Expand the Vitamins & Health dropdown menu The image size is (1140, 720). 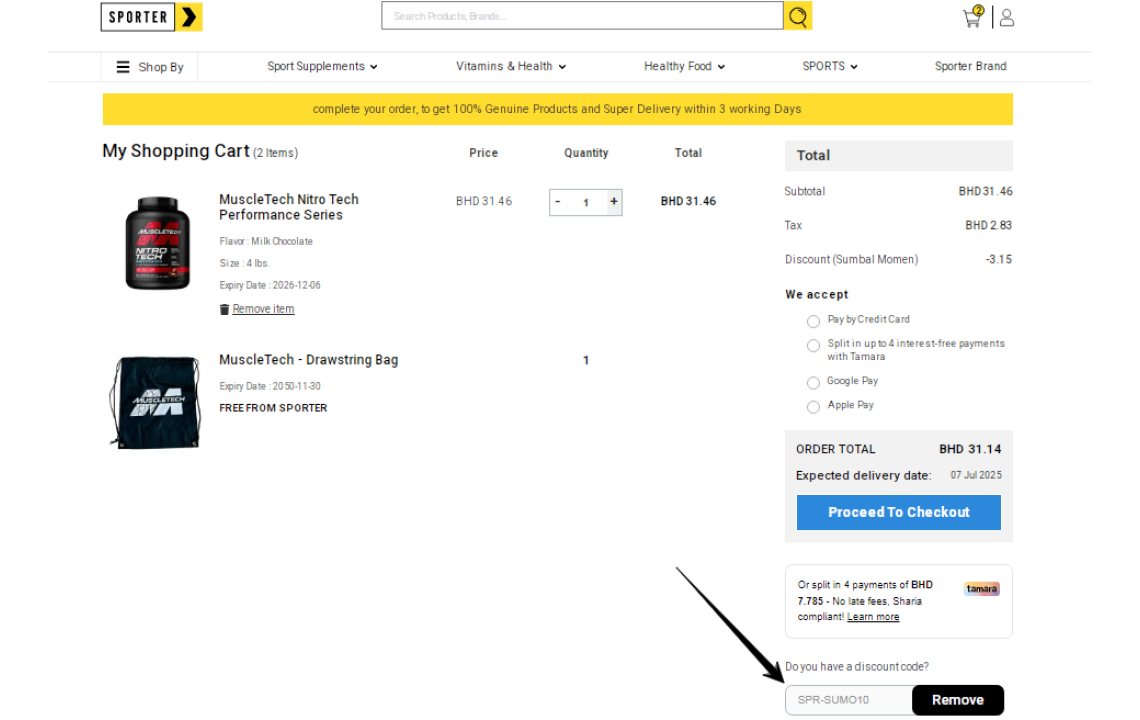[510, 66]
